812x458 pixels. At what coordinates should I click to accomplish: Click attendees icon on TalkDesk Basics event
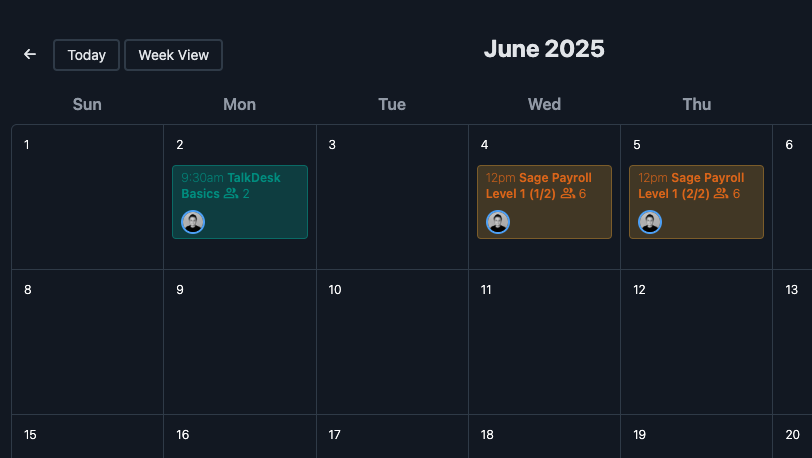pos(231,194)
